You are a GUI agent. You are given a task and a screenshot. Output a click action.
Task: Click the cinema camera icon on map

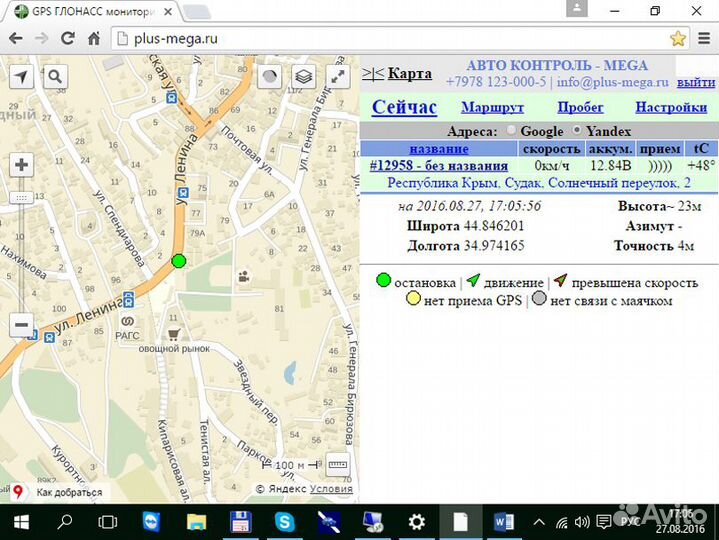pyautogui.click(x=244, y=277)
